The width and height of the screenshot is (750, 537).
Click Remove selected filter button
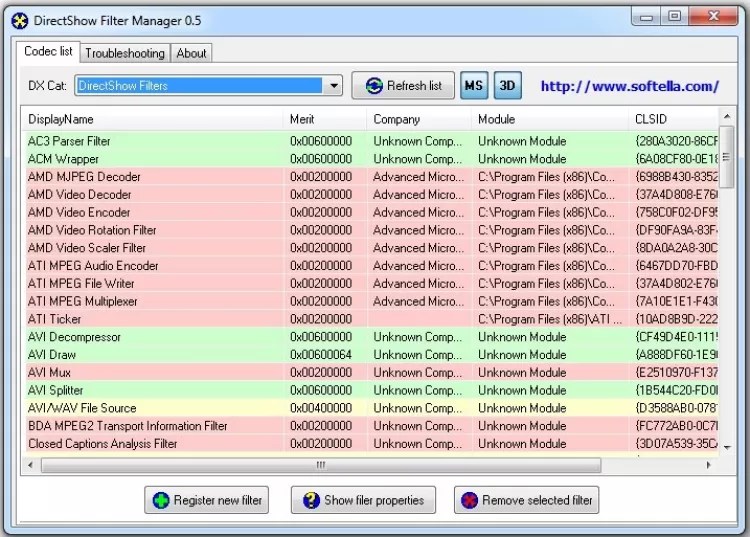526,500
